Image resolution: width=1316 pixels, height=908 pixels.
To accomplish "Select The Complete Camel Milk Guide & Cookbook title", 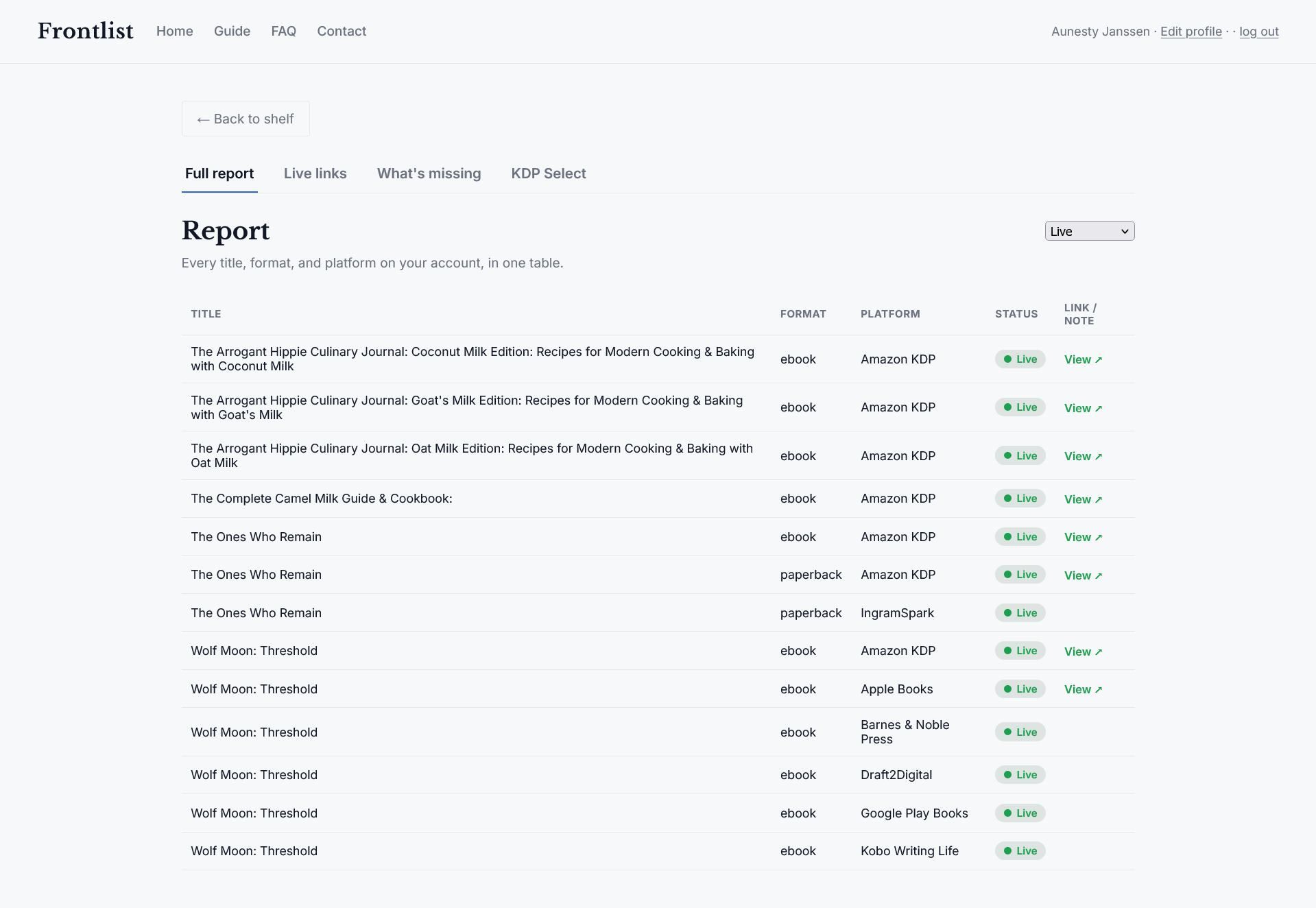I will 322,499.
